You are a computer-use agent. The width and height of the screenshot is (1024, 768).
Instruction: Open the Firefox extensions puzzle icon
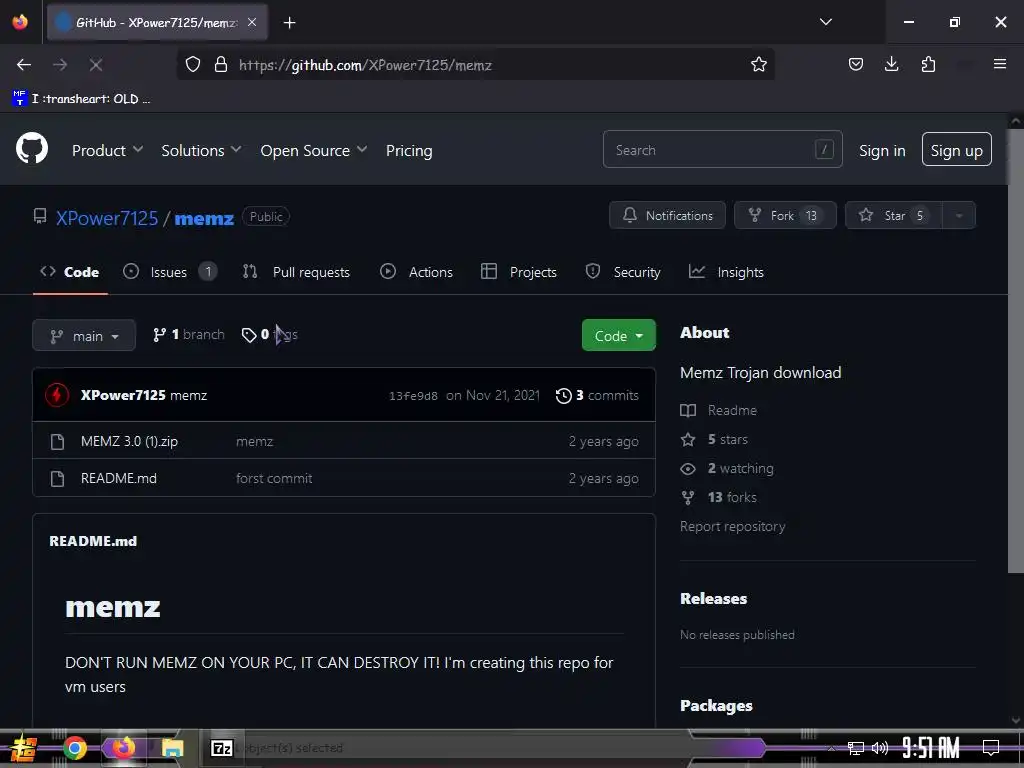pyautogui.click(x=928, y=64)
